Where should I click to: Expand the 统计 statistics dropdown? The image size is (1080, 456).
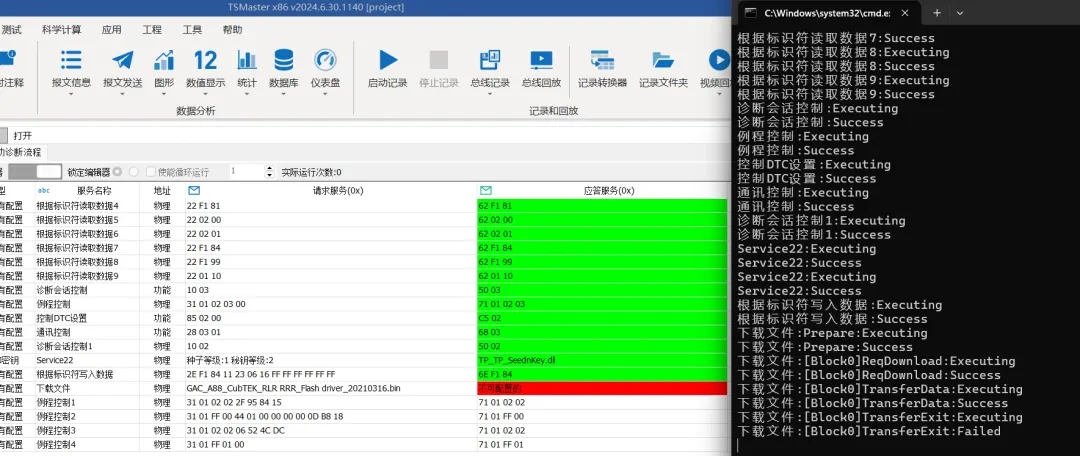[x=247, y=94]
